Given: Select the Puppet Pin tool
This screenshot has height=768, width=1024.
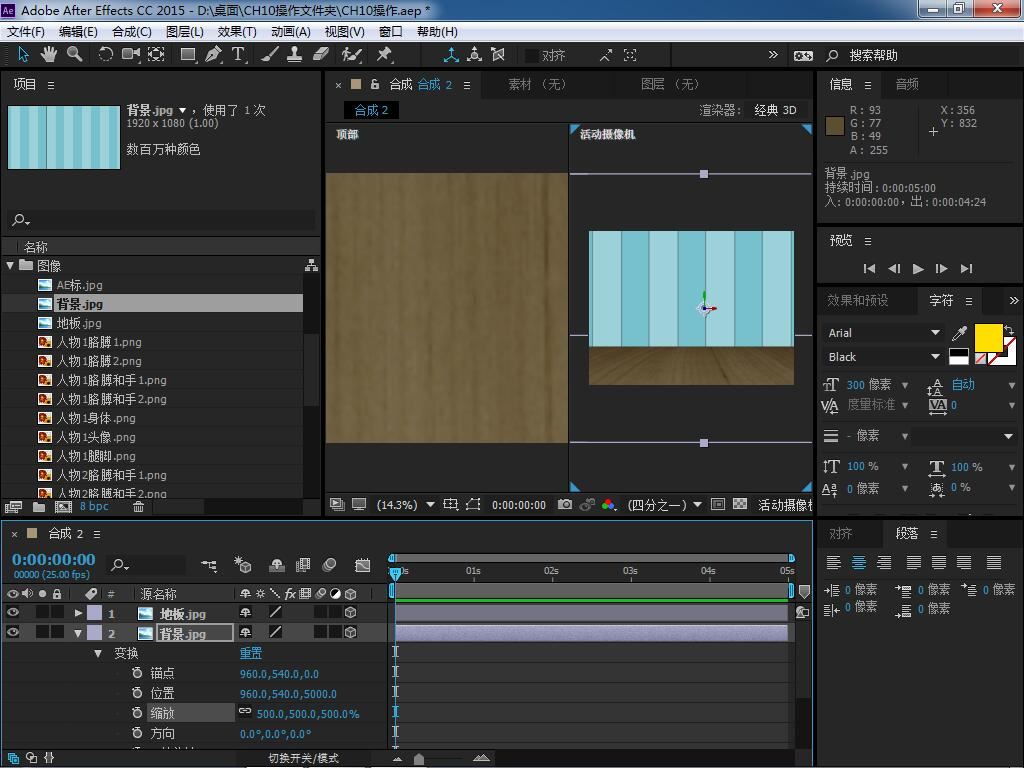Looking at the screenshot, I should pyautogui.click(x=384, y=55).
